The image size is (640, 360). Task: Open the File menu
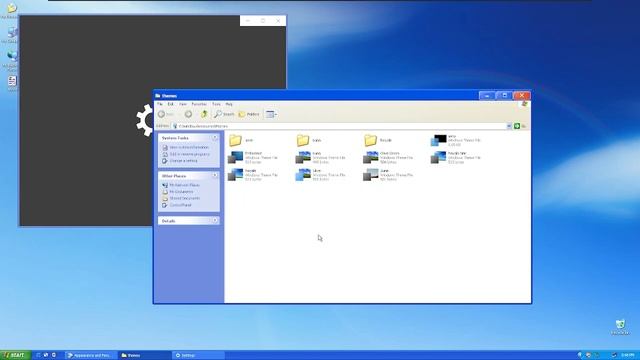(160, 104)
